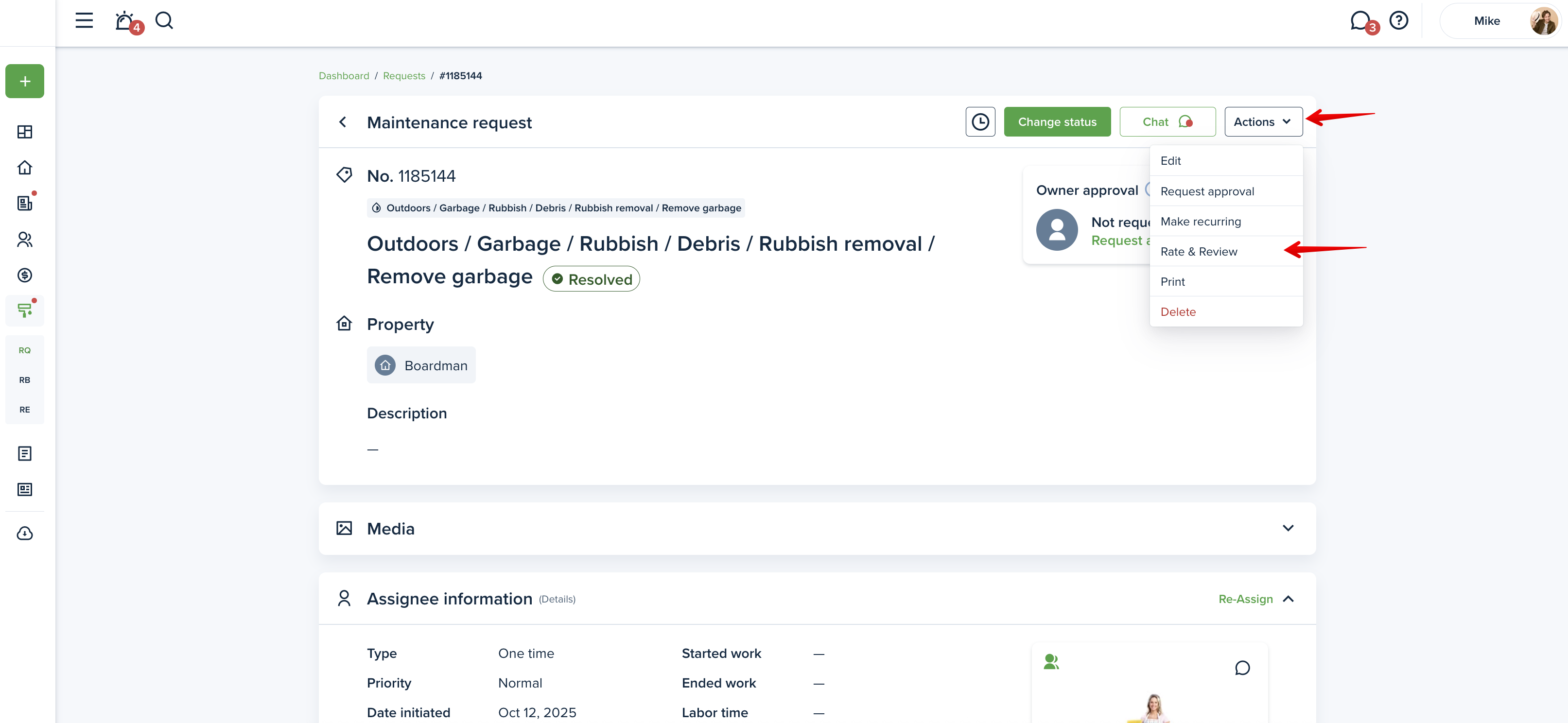Go to Properties home icon in sidebar
The image size is (1568, 723).
[x=25, y=167]
